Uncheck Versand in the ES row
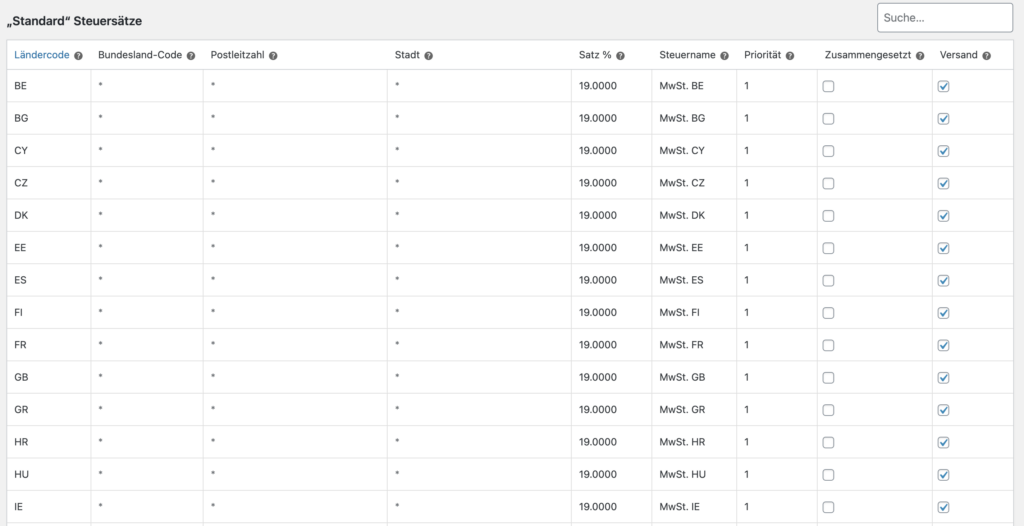Viewport: 1024px width, 526px height. [x=943, y=280]
